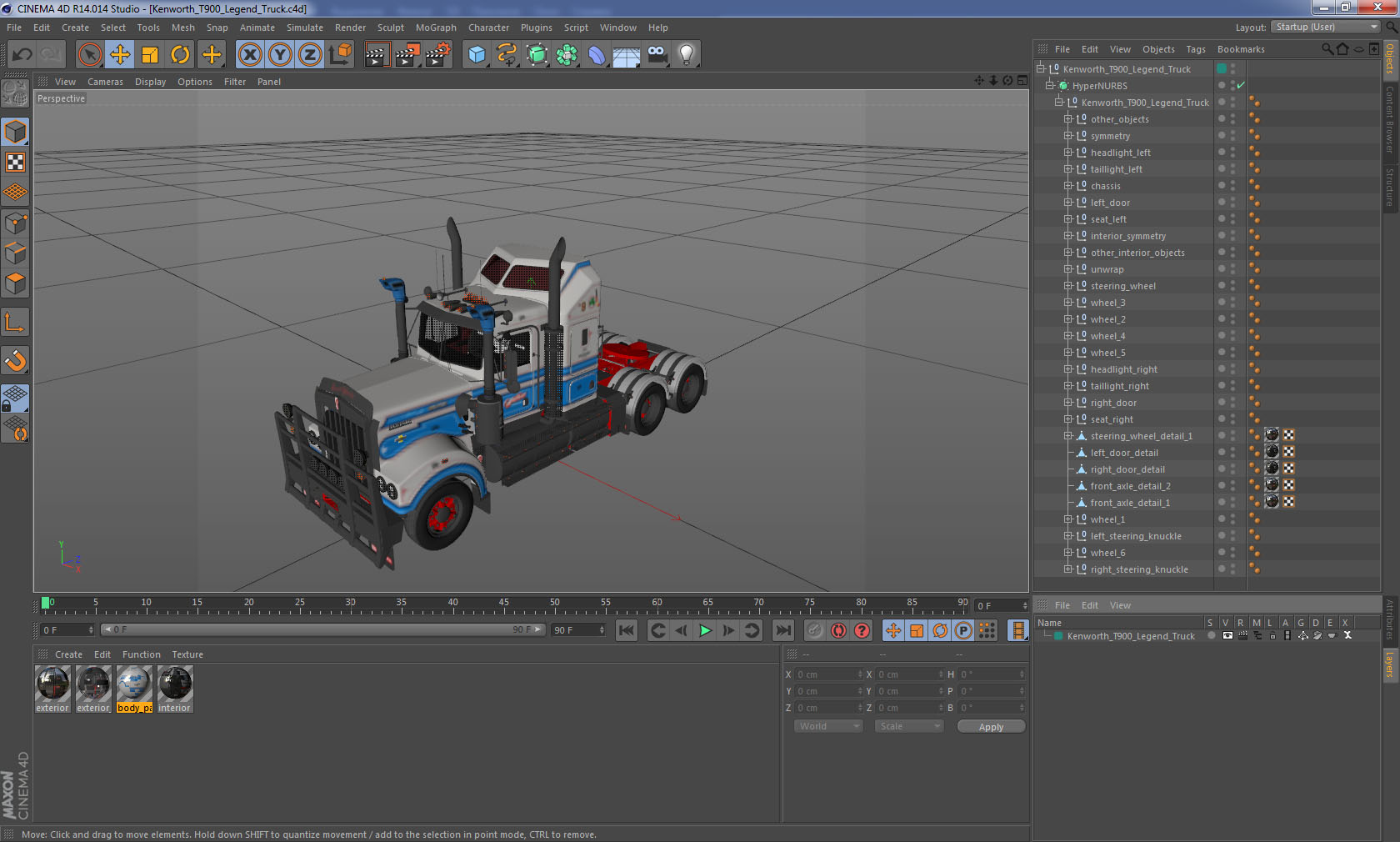Screen dimensions: 1400x842
Task: Select the interior material thumbnail
Action: [x=175, y=689]
